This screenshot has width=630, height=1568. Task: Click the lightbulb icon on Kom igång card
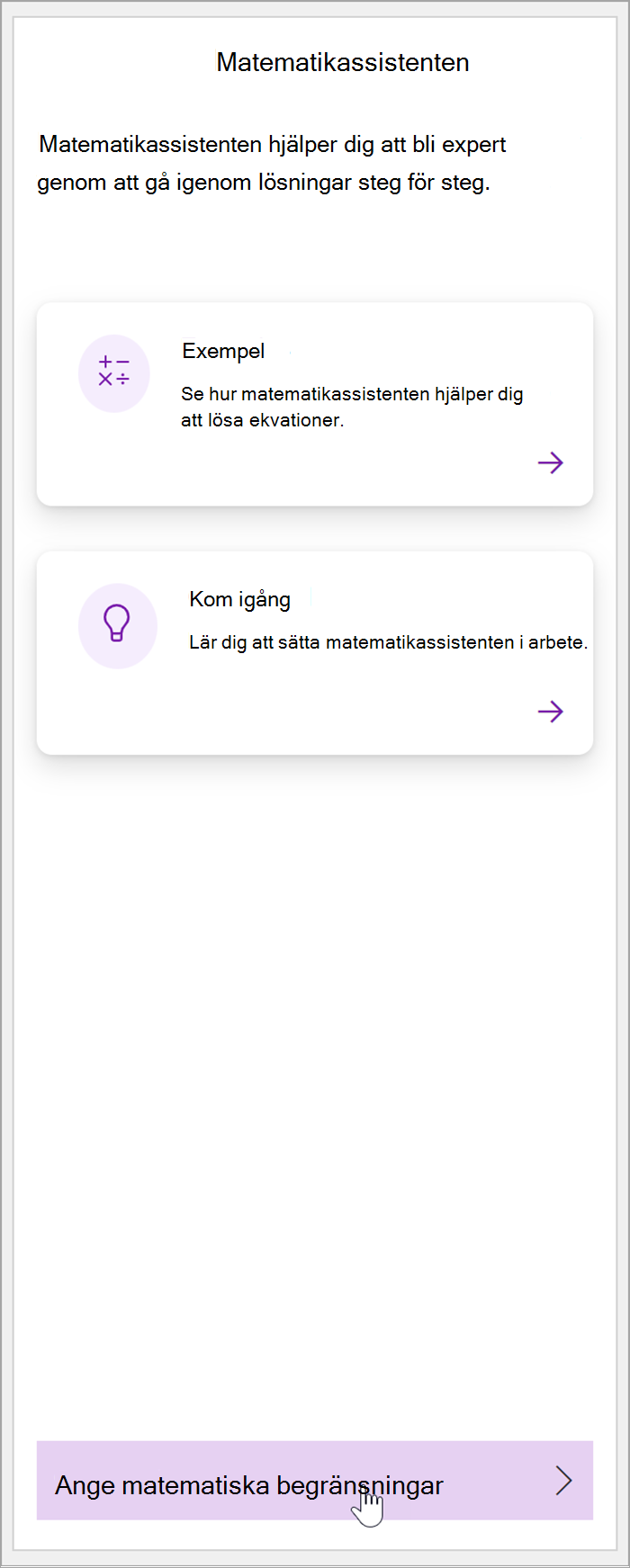(117, 625)
